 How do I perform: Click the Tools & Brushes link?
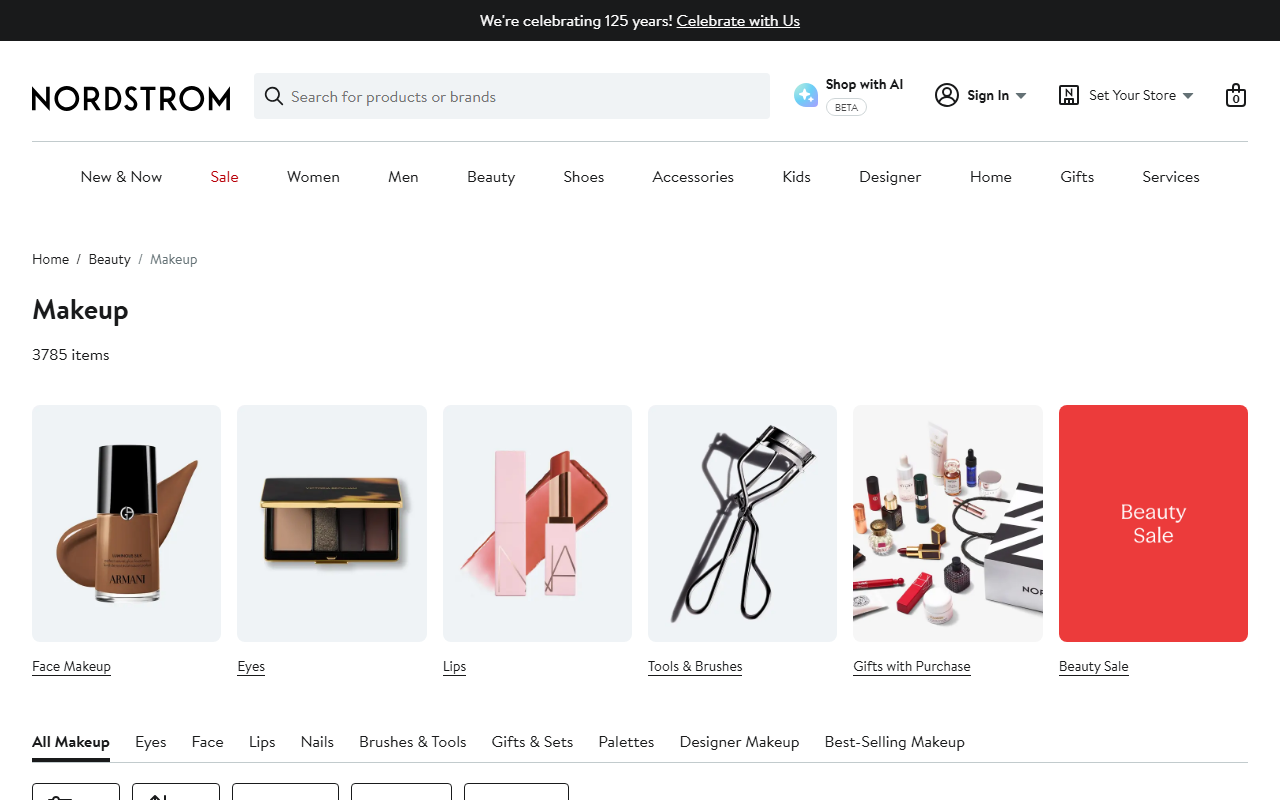pos(695,666)
